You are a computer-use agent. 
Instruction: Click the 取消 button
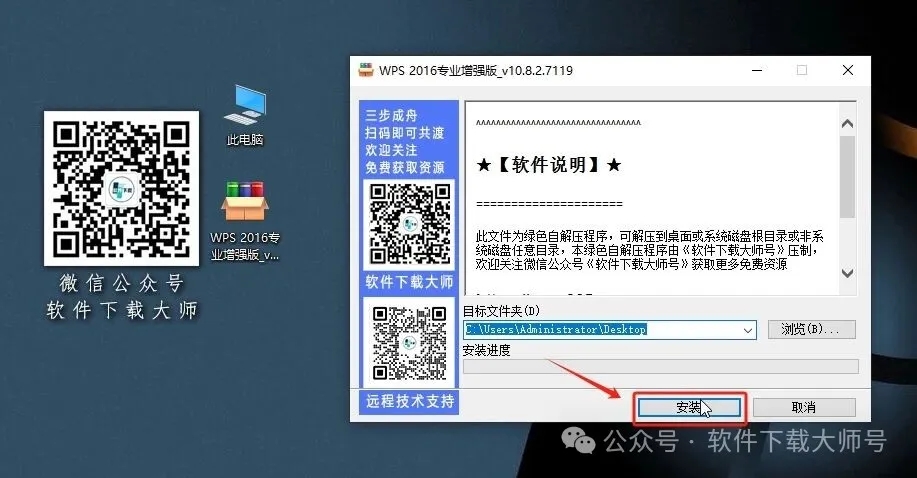(804, 407)
